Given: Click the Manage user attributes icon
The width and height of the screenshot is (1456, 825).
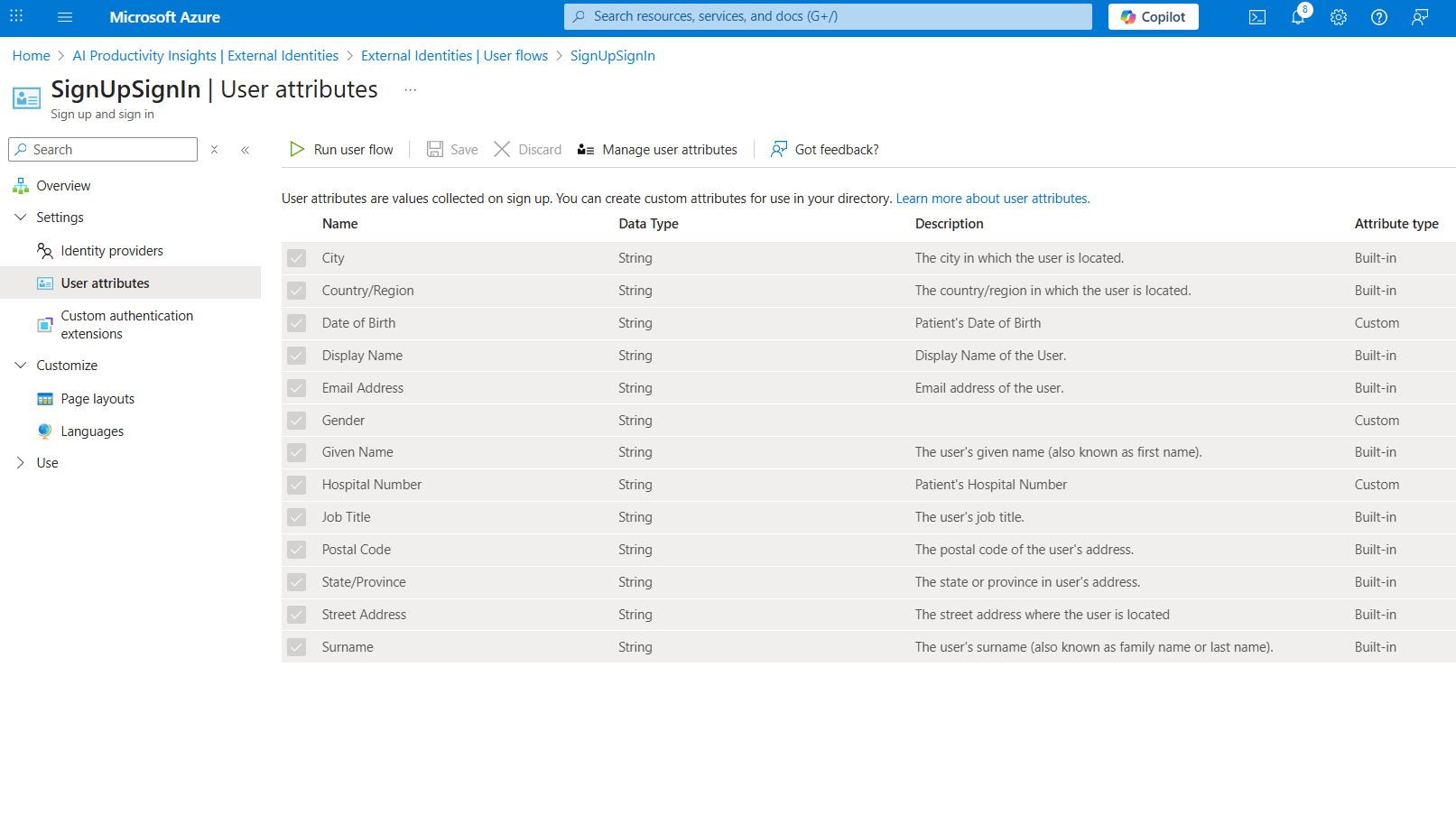Looking at the screenshot, I should pos(586,150).
